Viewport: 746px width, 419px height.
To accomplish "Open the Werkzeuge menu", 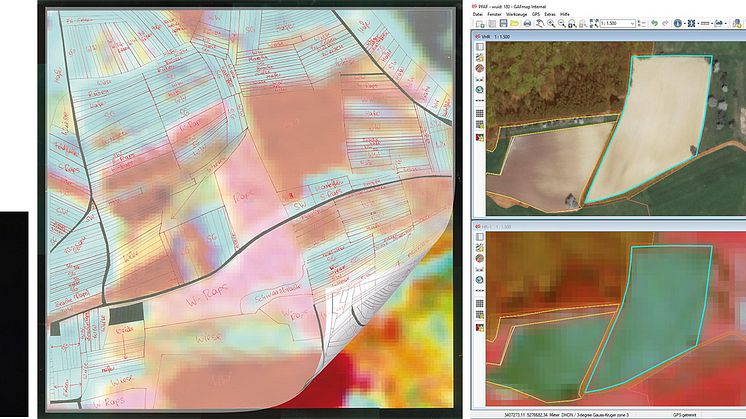I will click(516, 14).
